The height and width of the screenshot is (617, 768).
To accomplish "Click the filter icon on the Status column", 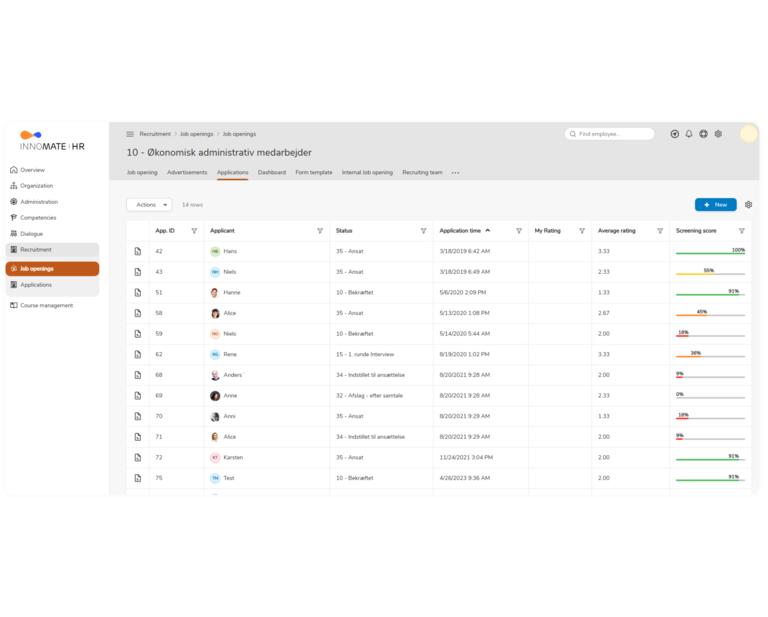I will pos(423,231).
